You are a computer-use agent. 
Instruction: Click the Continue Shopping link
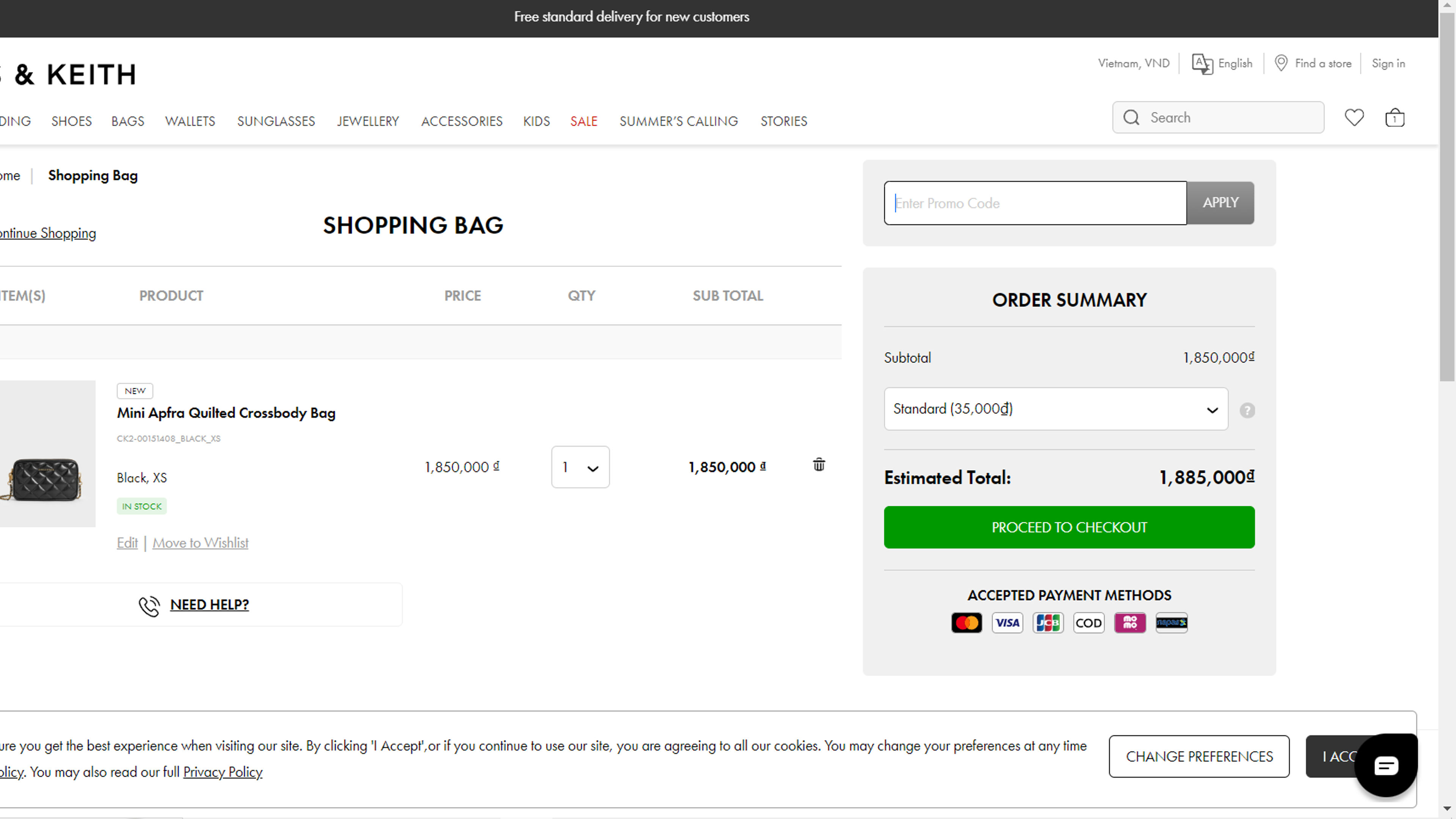click(47, 233)
